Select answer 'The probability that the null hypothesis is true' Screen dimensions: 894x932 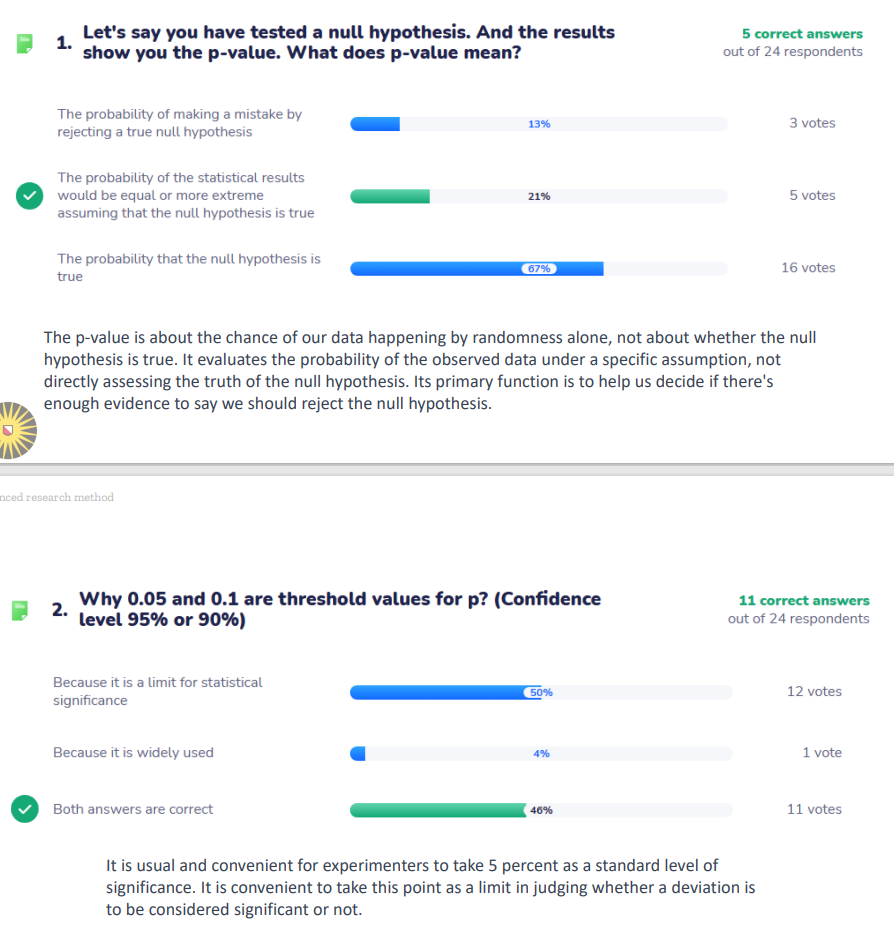(x=189, y=267)
